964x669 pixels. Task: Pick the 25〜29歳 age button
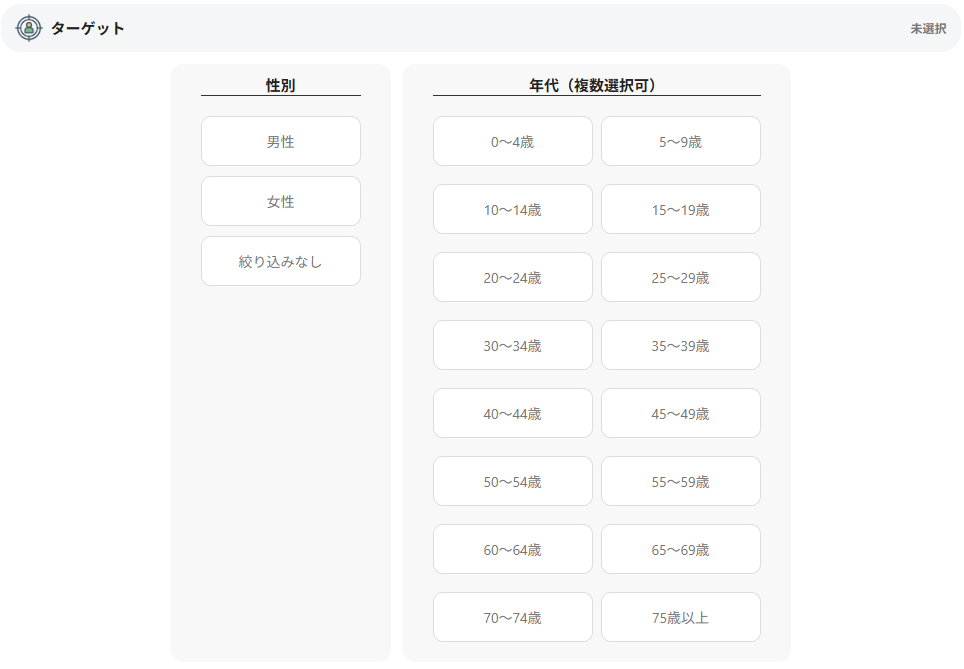click(680, 277)
